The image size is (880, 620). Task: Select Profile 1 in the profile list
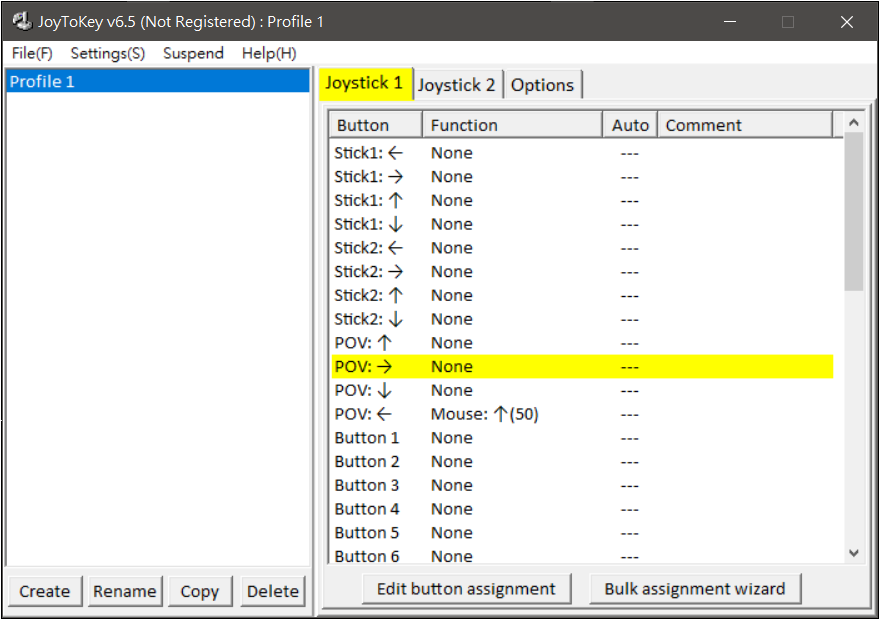[x=157, y=82]
